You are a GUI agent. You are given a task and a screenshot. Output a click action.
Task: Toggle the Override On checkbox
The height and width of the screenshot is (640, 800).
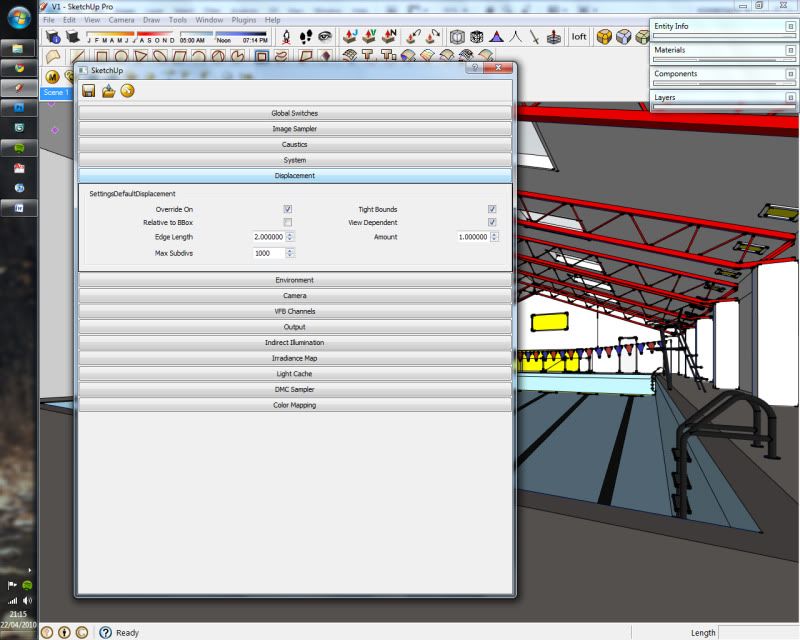click(288, 209)
